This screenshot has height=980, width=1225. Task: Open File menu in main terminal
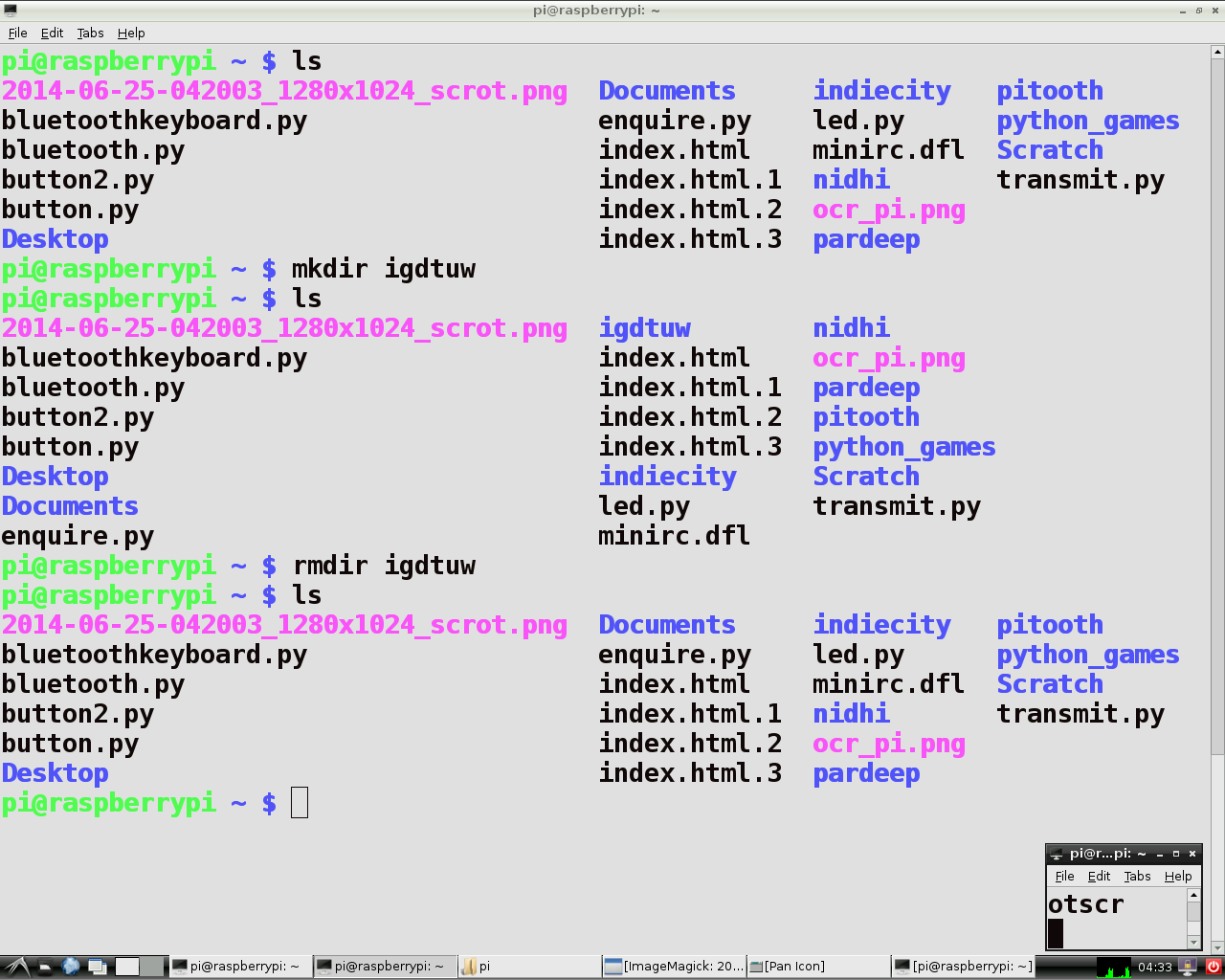tap(17, 33)
